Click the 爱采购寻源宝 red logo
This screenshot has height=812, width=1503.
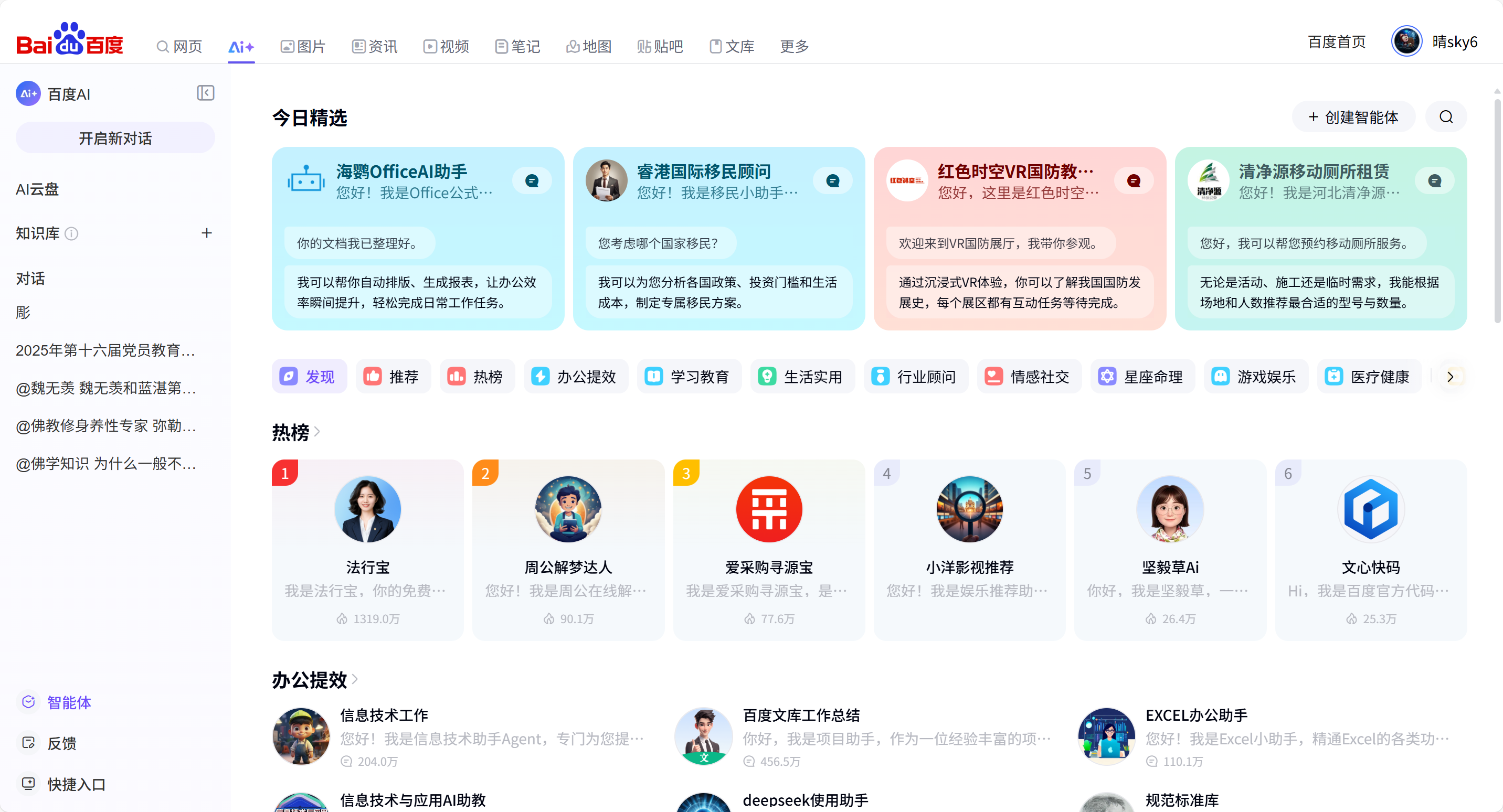pos(769,509)
